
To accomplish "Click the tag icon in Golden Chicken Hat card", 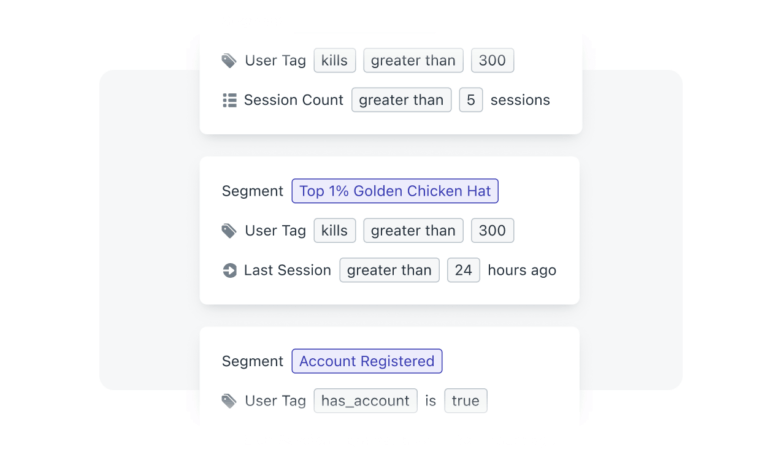I will point(229,231).
